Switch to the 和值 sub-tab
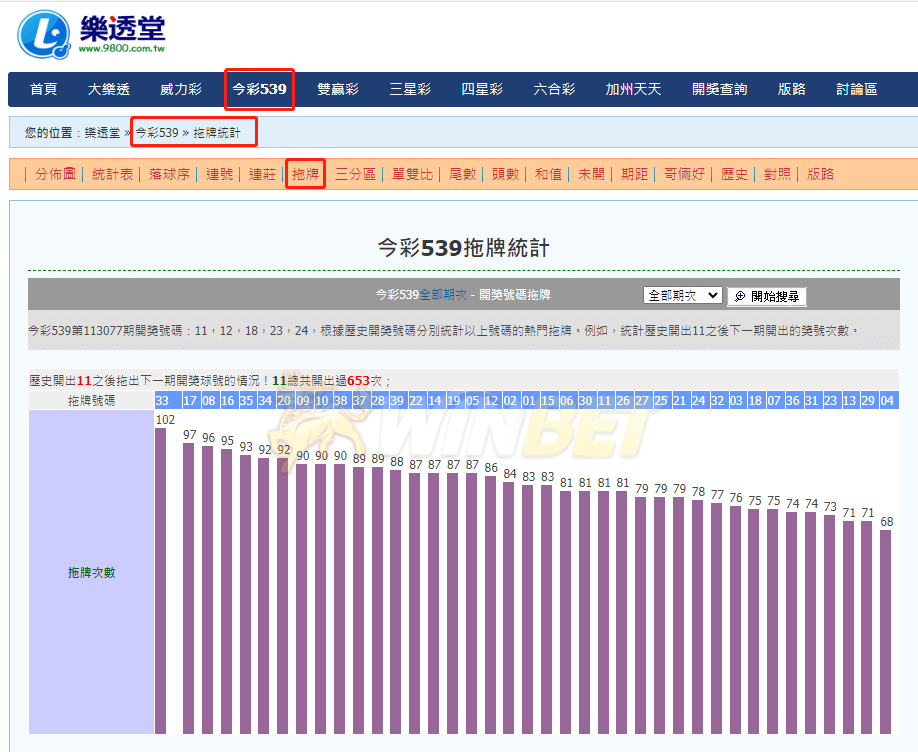 click(549, 174)
